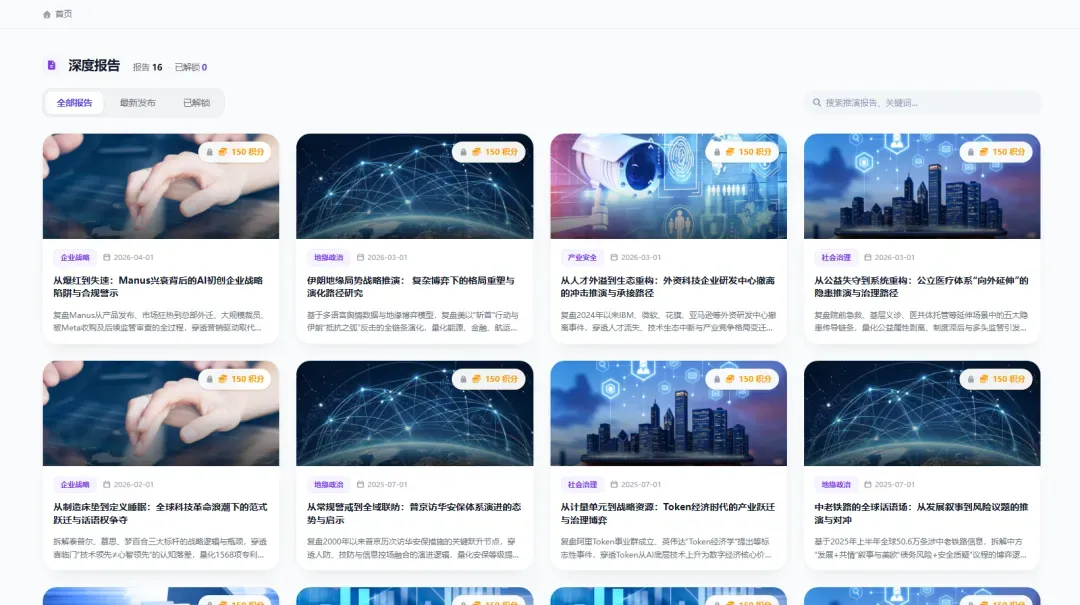Open the title 从常规警戒到全域联防
Image resolution: width=1080 pixels, height=605 pixels.
tap(414, 513)
